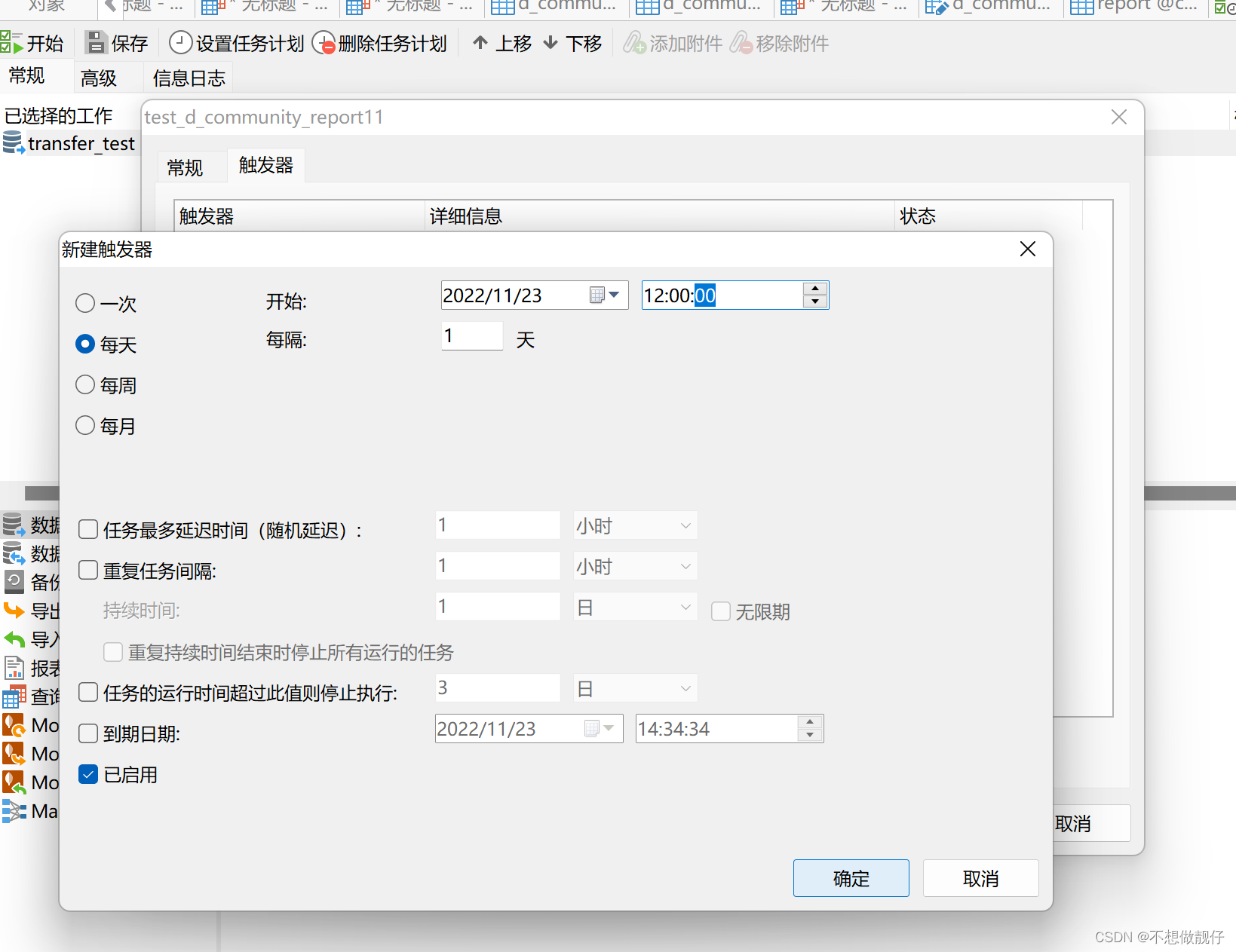Click Cancel (取消) in New Trigger dialog

pos(980,878)
